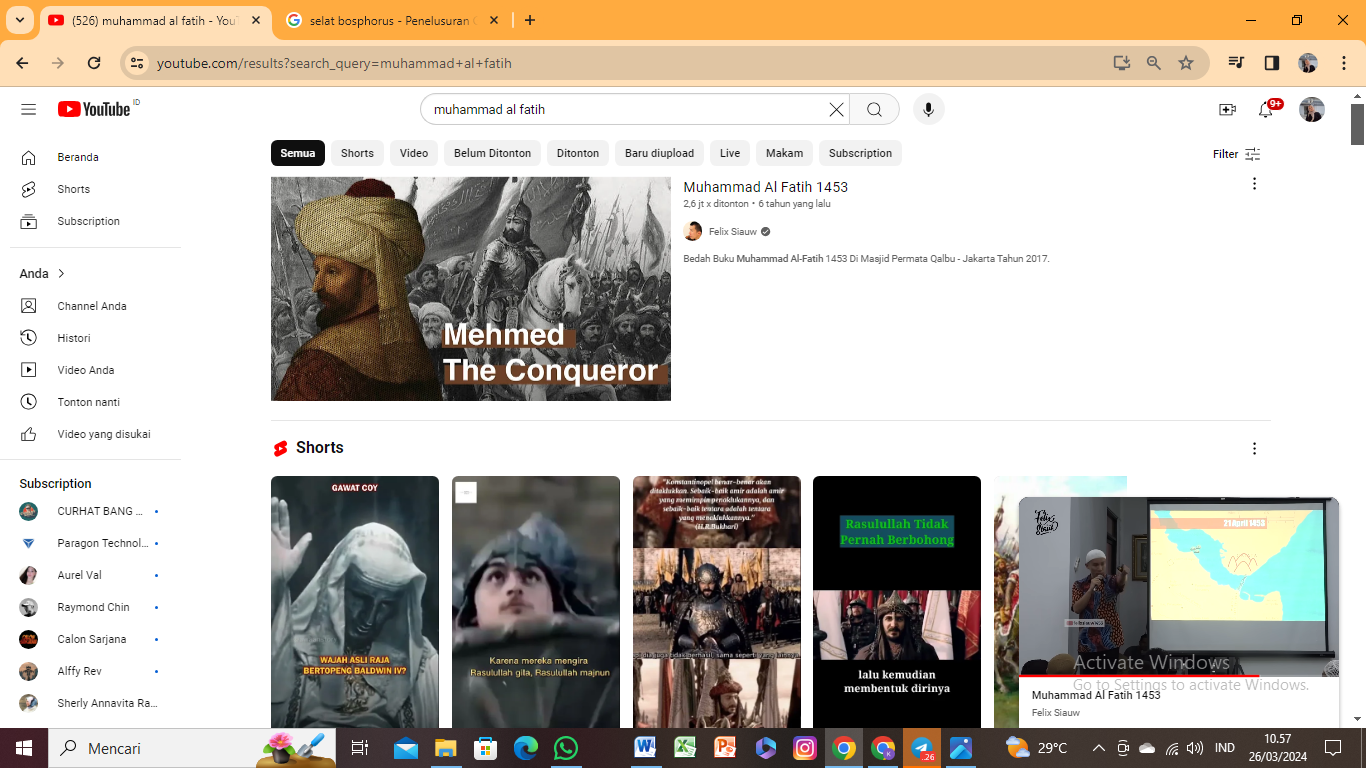Bookmark this page with the star
This screenshot has height=768, width=1366.
click(1186, 63)
